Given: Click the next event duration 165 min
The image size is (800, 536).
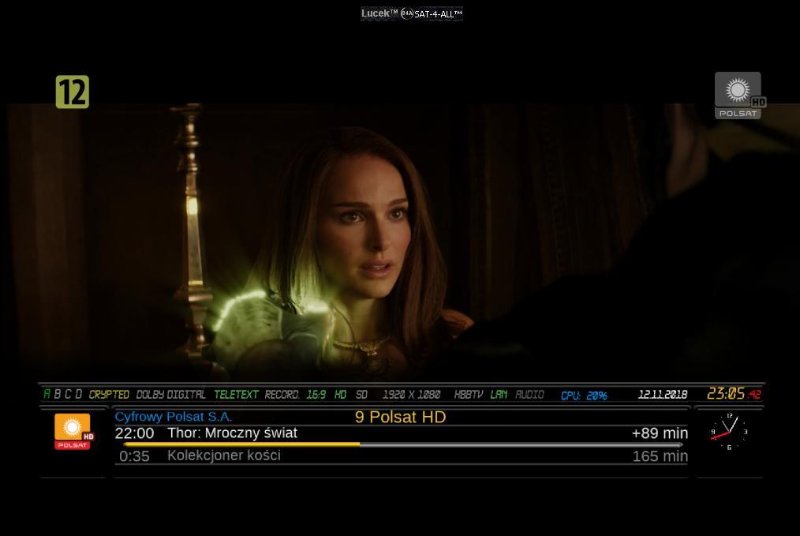Looking at the screenshot, I should click(x=660, y=456).
